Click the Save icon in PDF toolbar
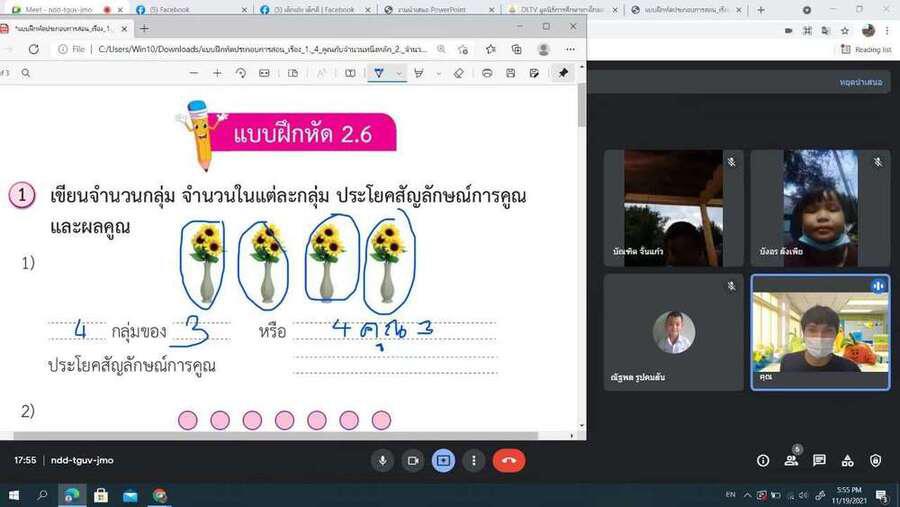Screen dimensions: 900x507 click(x=511, y=73)
